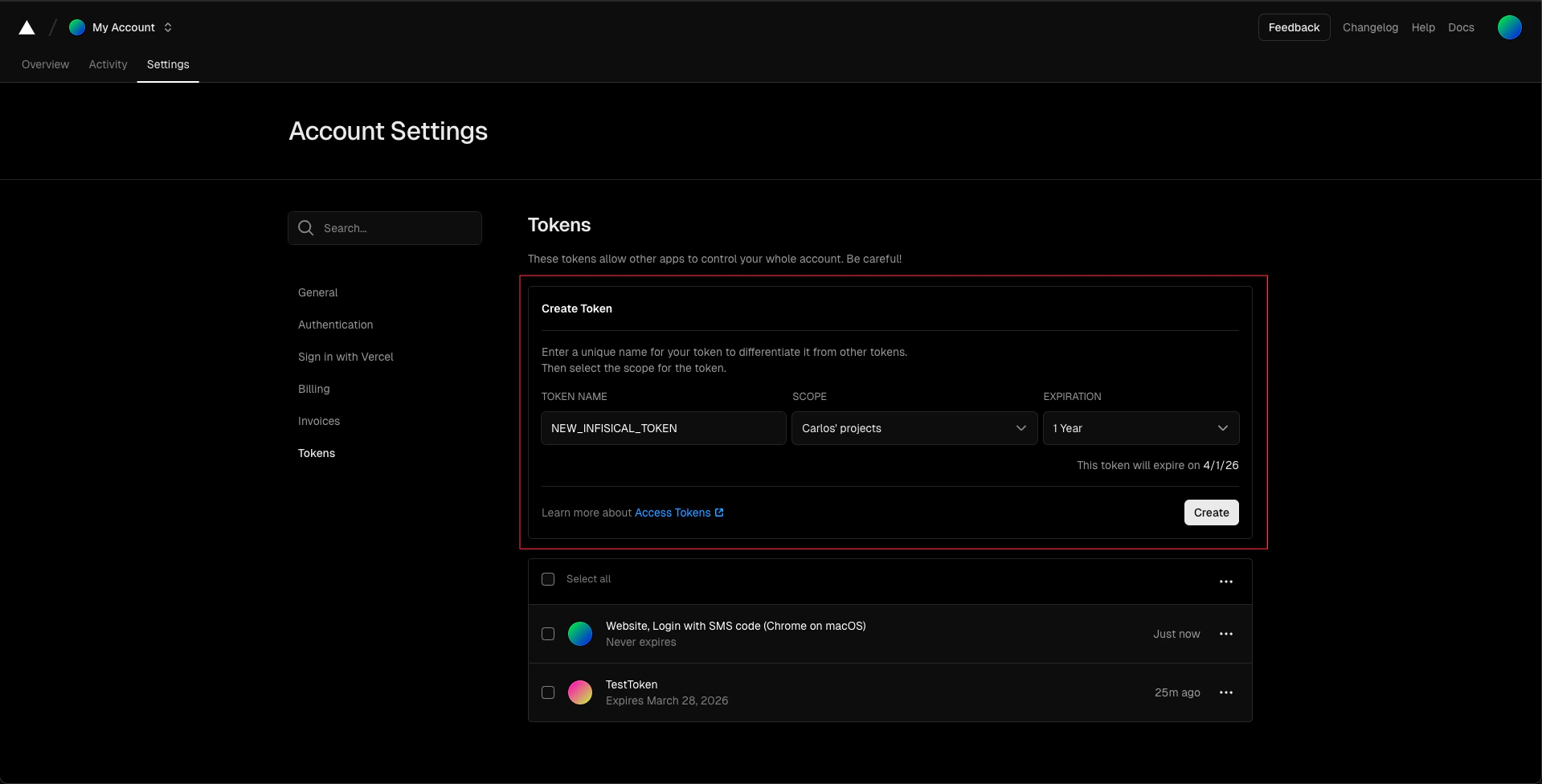Viewport: 1542px width, 784px height.
Task: Open the Docs link
Action: [x=1461, y=27]
